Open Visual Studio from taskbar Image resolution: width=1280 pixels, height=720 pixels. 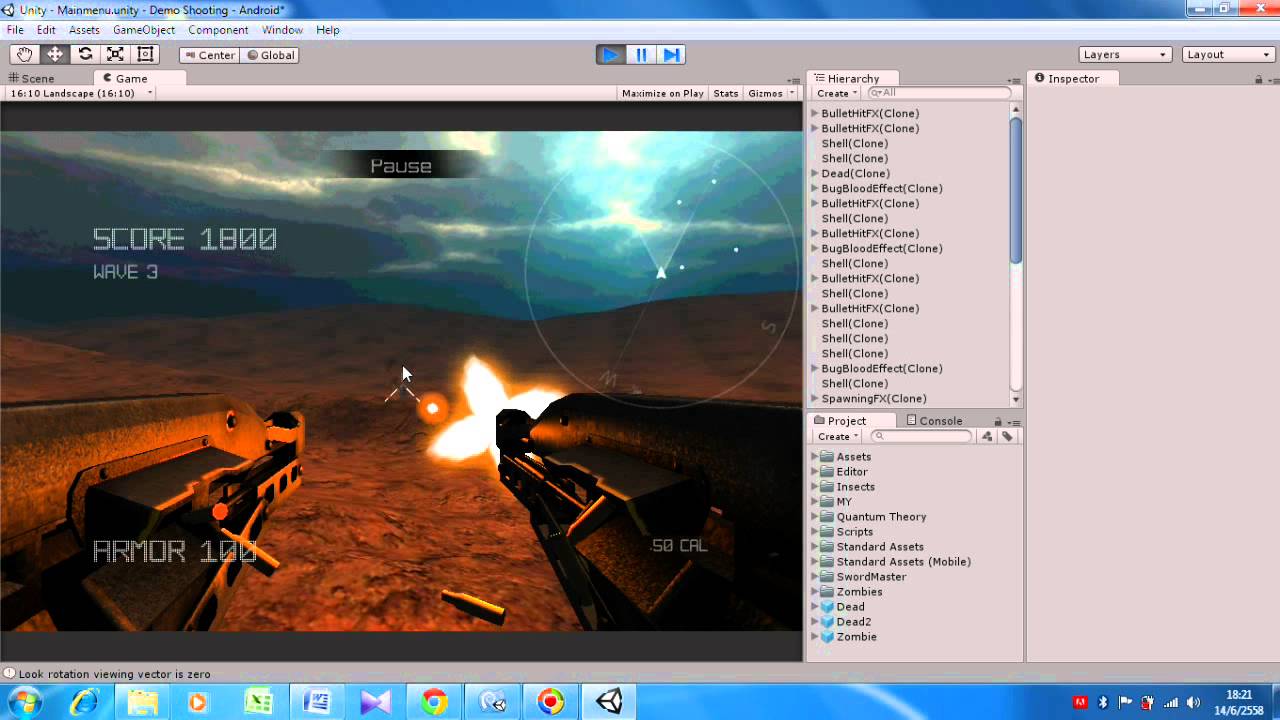click(x=375, y=702)
